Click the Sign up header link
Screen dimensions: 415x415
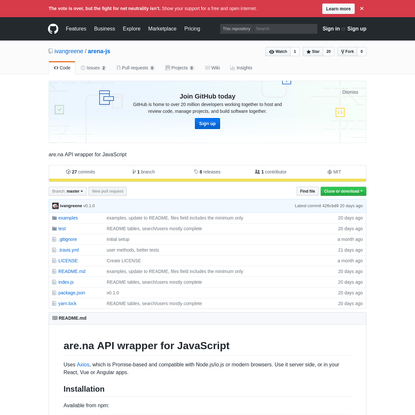point(357,29)
